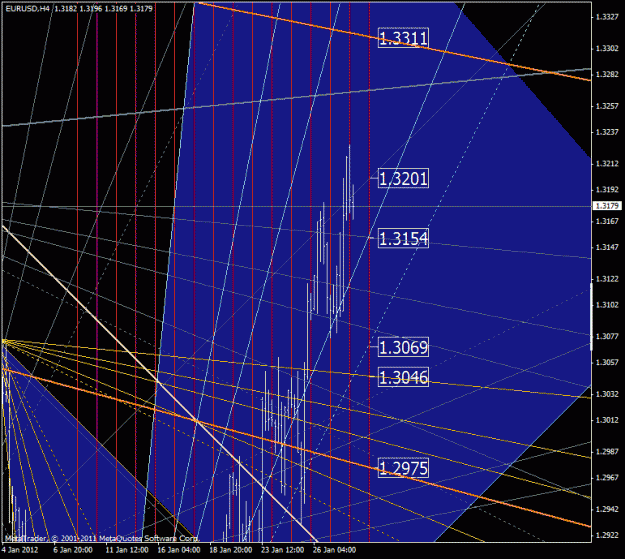Click the 1.2987 price scale value
625x559 pixels.
(607, 451)
